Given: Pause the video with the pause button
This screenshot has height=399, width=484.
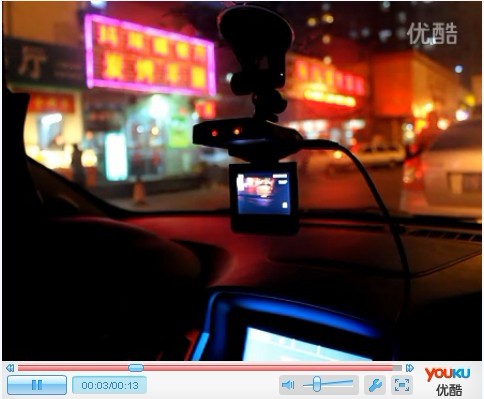Looking at the screenshot, I should coord(37,385).
